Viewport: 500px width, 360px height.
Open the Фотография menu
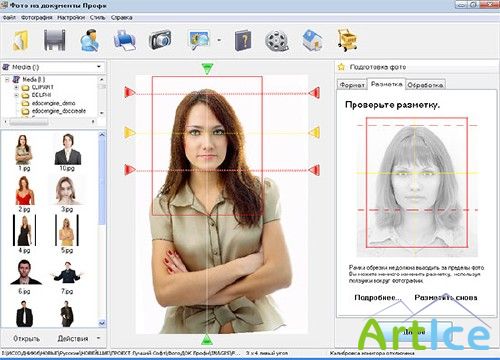pos(36,17)
